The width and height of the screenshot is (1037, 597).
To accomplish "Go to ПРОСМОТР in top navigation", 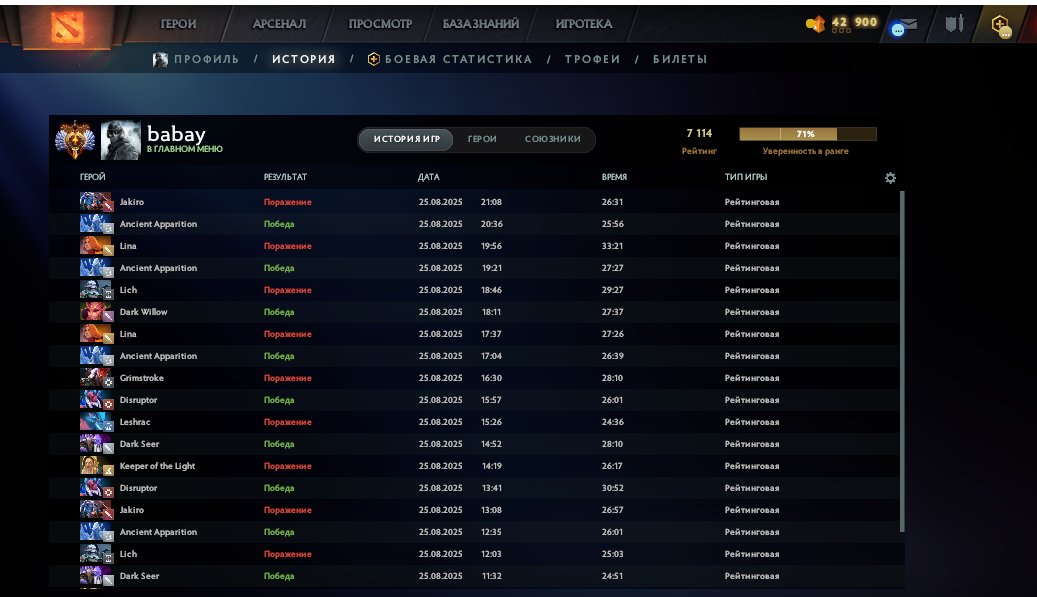I will tap(380, 24).
